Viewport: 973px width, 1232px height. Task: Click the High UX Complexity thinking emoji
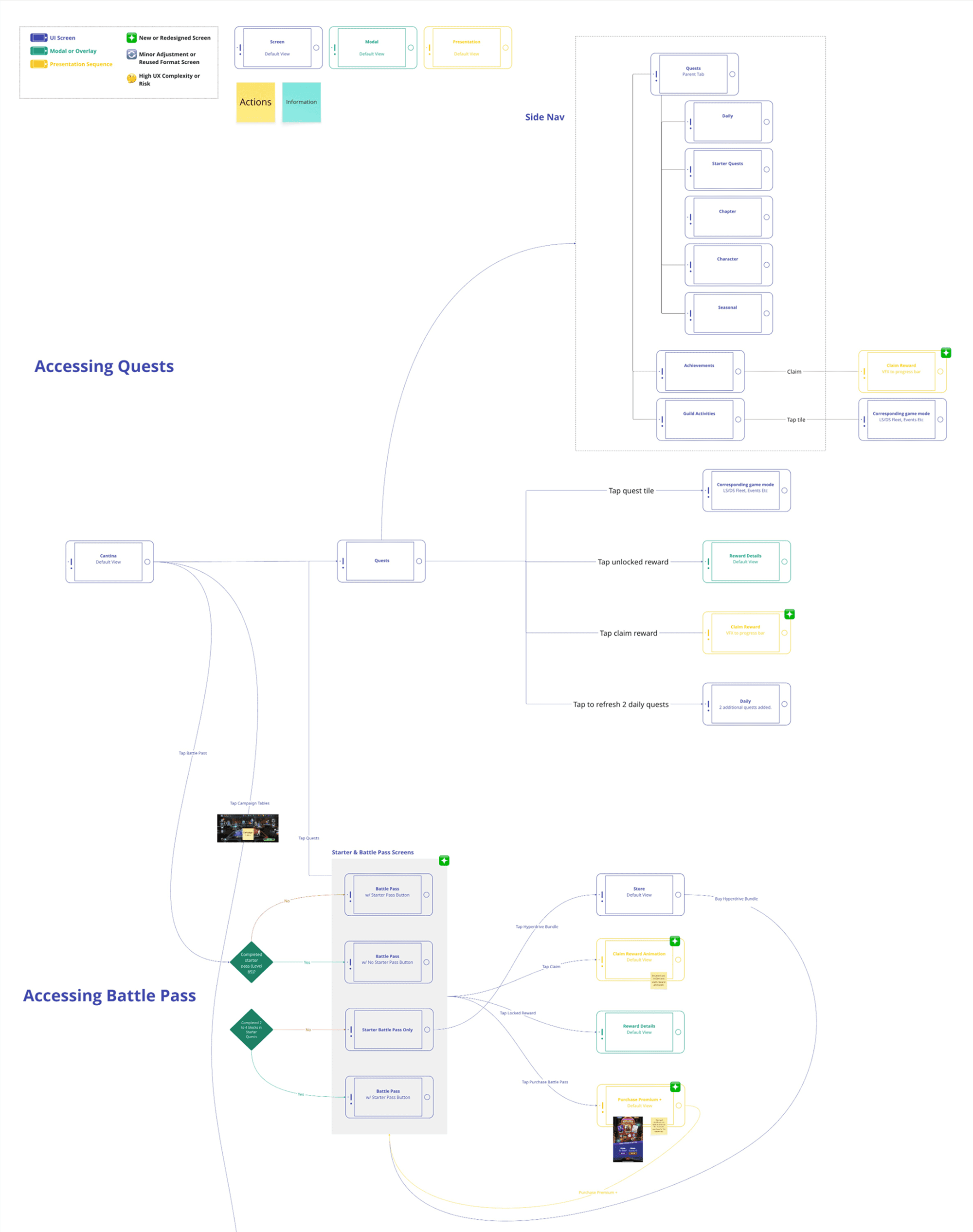pos(131,79)
